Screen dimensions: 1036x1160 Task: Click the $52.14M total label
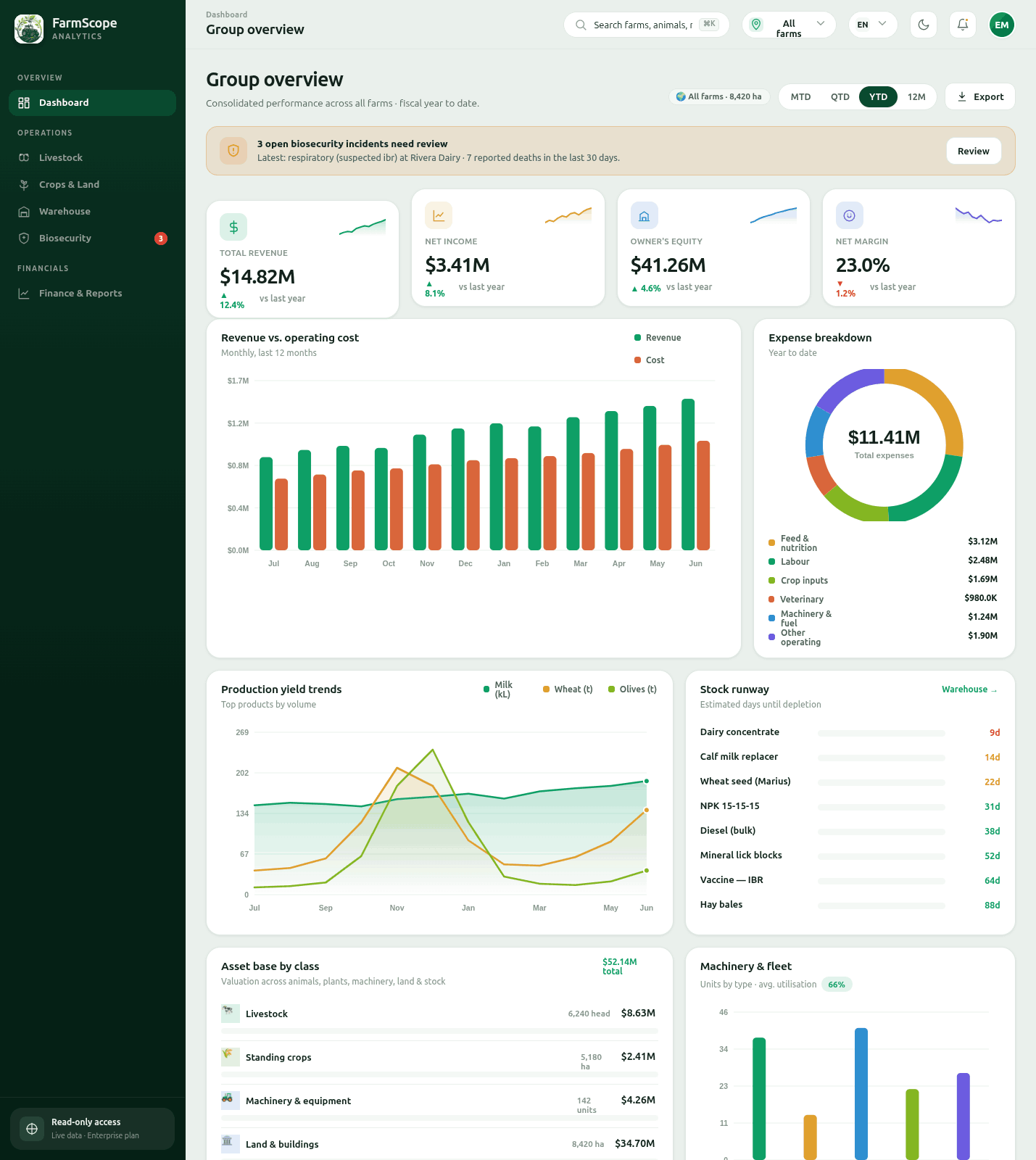pyautogui.click(x=620, y=966)
